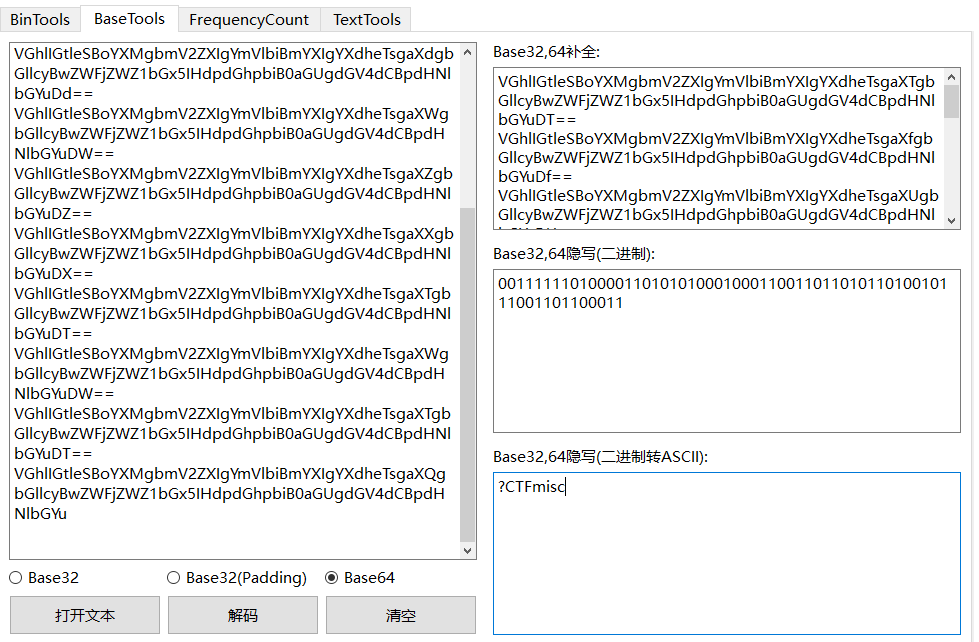Click the 清空 clear button
This screenshot has height=642, width=979.
(x=401, y=615)
